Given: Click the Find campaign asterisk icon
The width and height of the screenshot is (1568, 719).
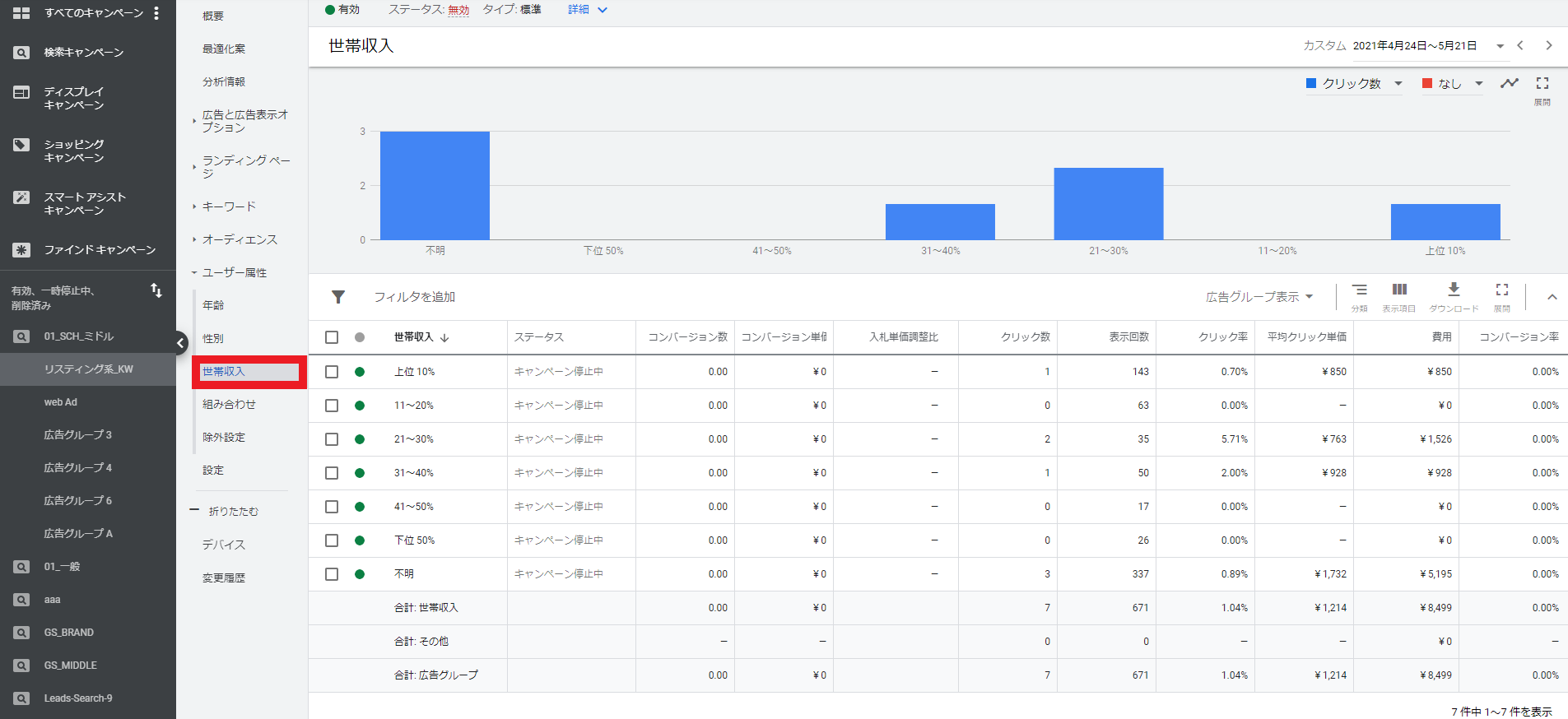Looking at the screenshot, I should [21, 250].
